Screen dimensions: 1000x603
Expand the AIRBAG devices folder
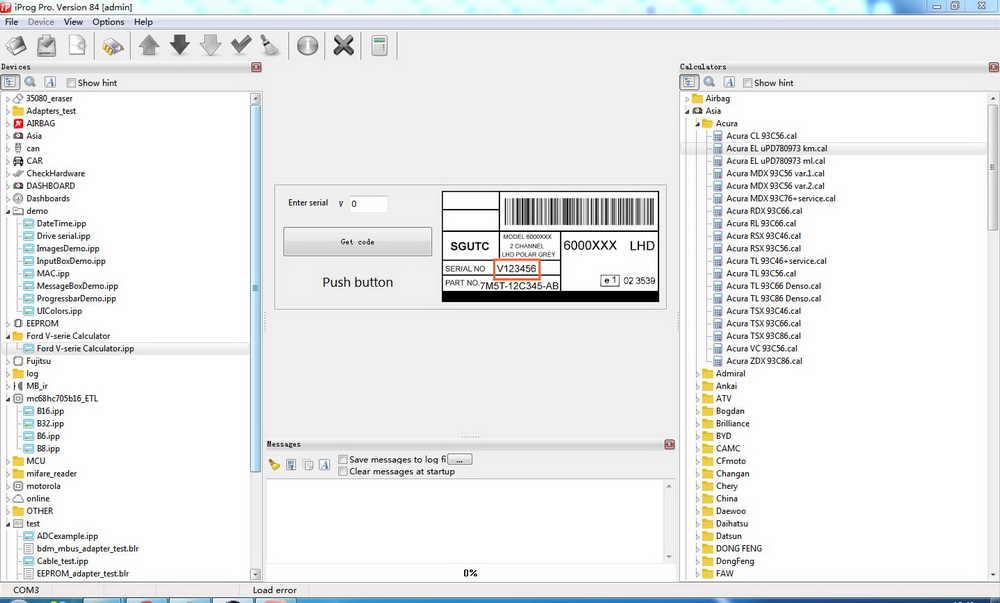click(8, 124)
